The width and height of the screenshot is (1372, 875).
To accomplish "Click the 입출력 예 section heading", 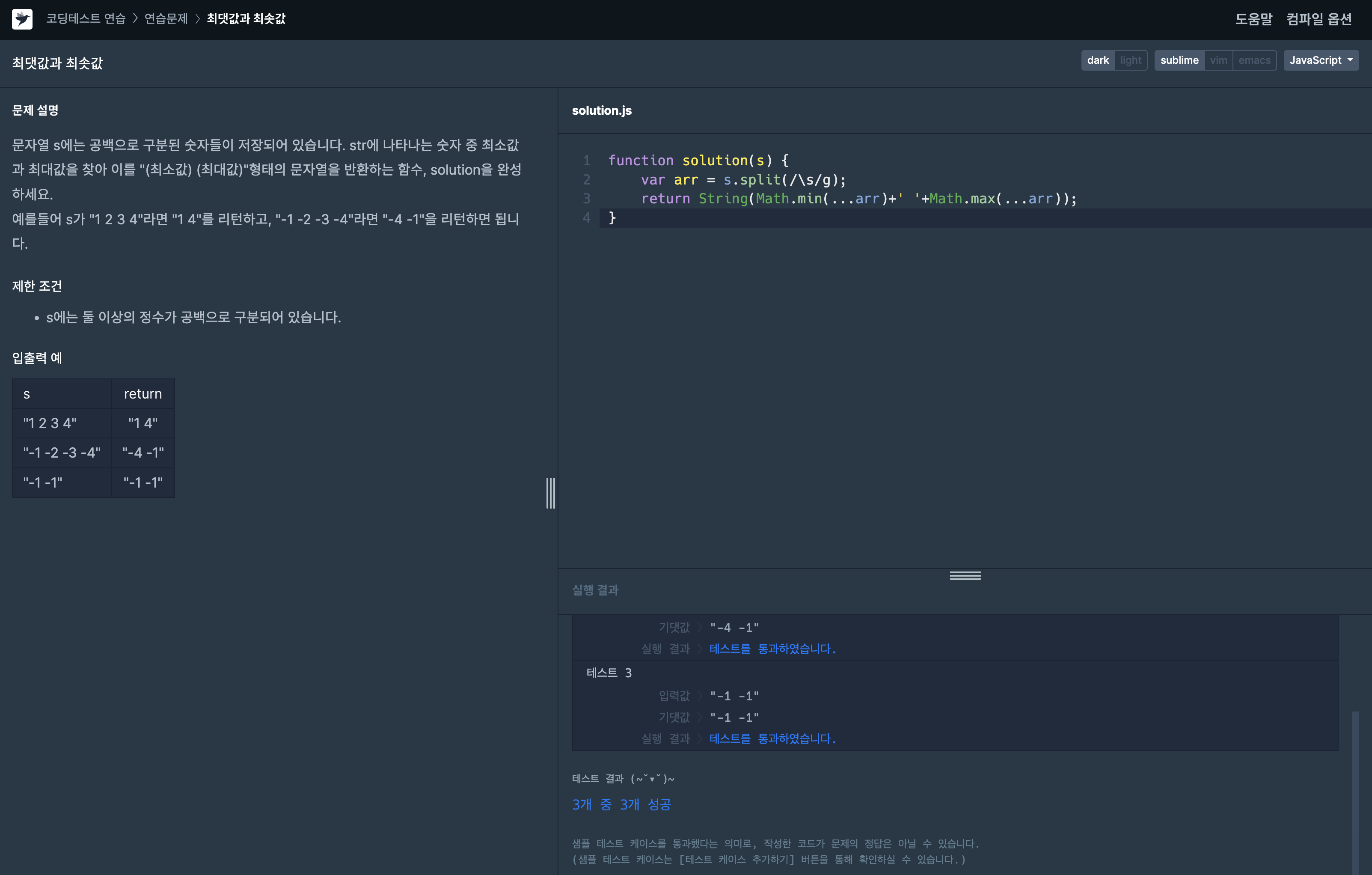I will coord(37,358).
